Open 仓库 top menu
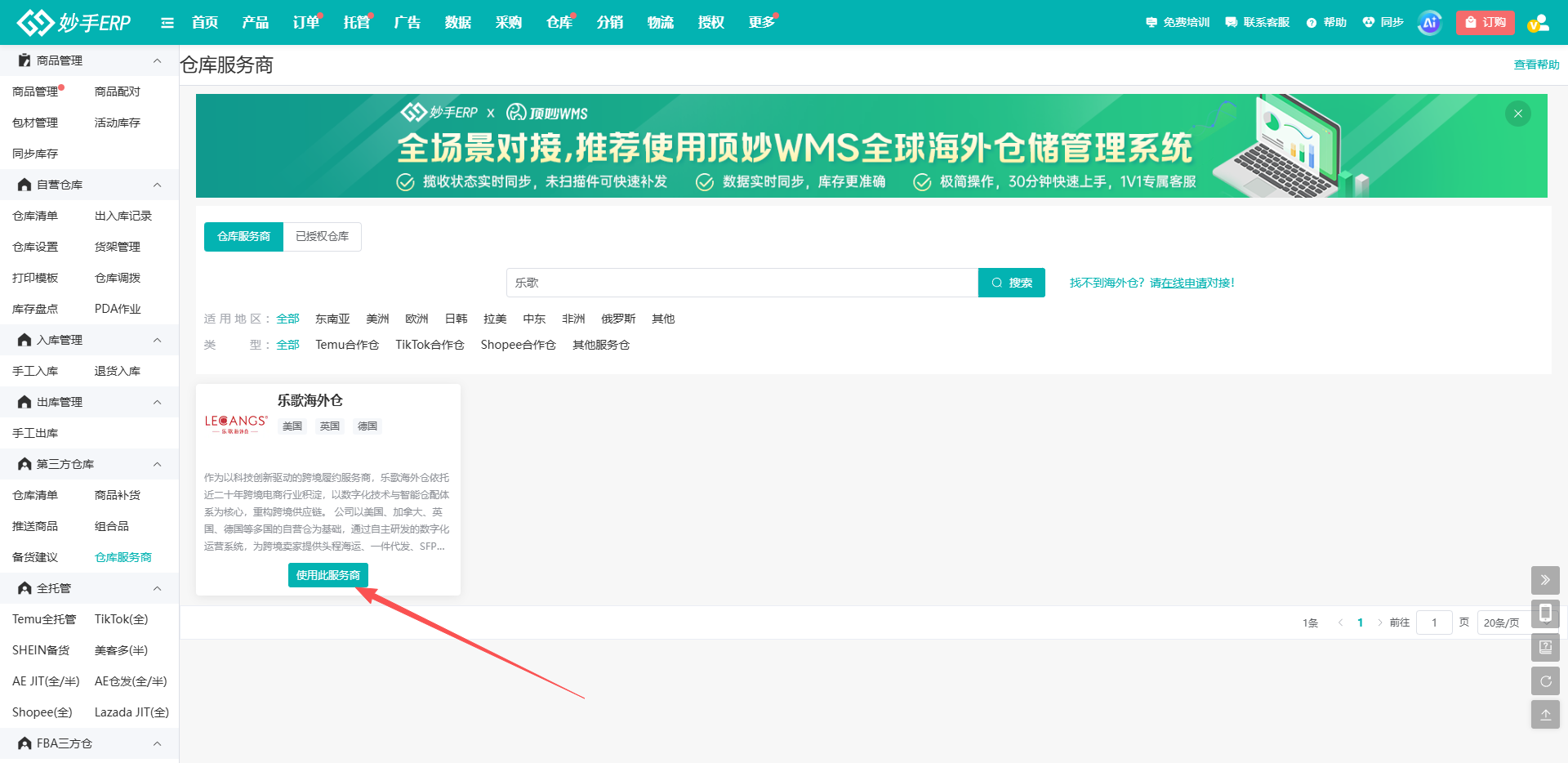Image resolution: width=1568 pixels, height=763 pixels. (559, 23)
